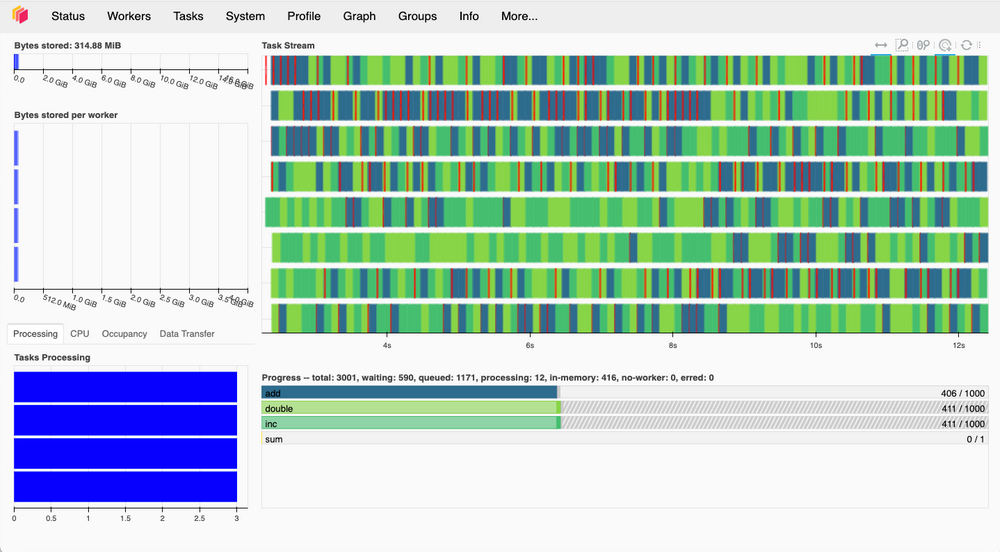The image size is (1000, 552).
Task: Toggle the hover inspect tool
Action: pos(945,45)
